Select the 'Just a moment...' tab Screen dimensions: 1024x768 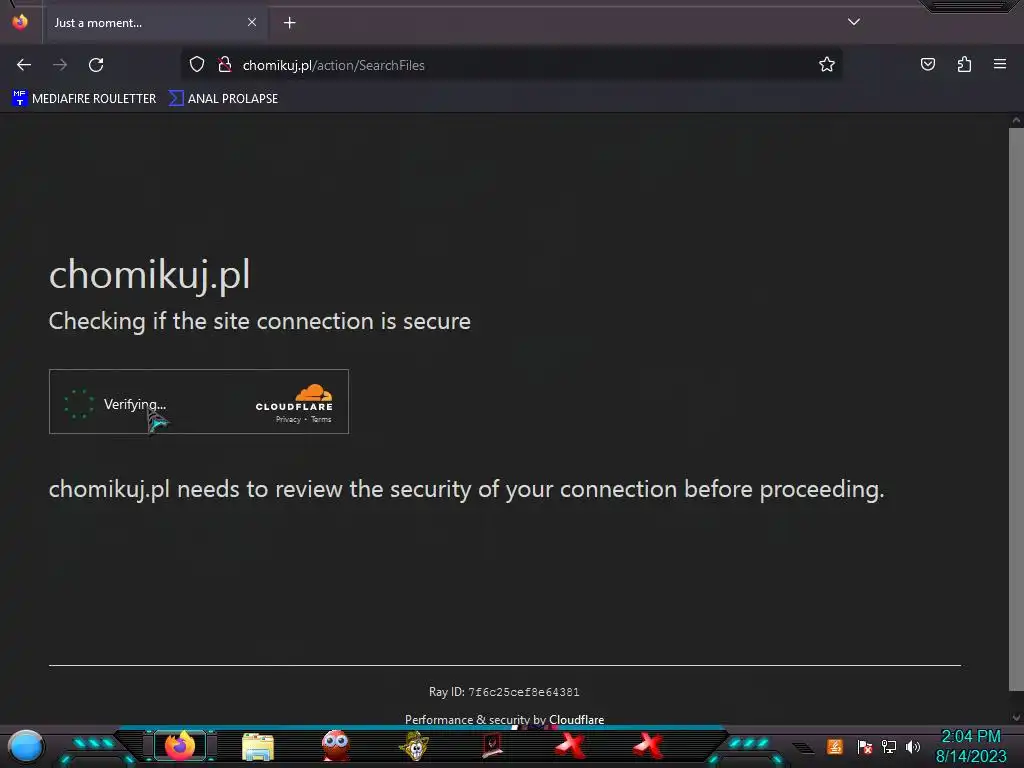pyautogui.click(x=155, y=23)
